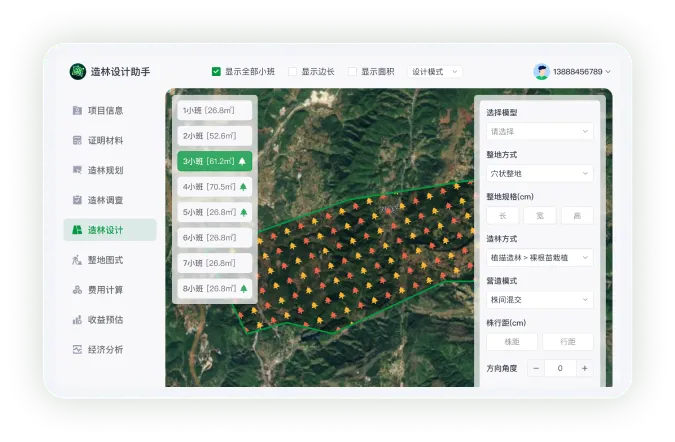Select 1小班 [26.8㎡] plot
This screenshot has width=675, height=442.
[214, 111]
